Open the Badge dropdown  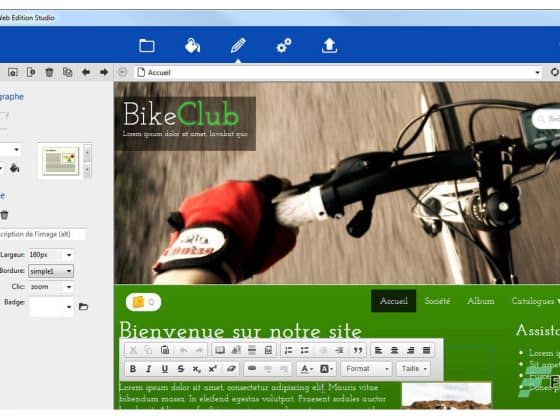[51, 307]
